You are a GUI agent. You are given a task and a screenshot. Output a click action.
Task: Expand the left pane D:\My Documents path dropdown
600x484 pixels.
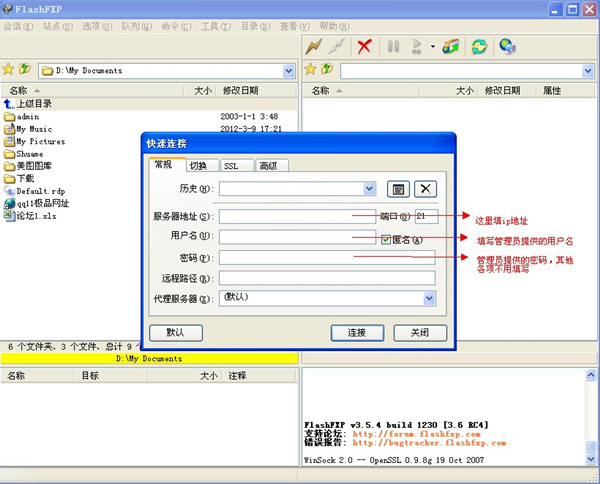tap(291, 71)
